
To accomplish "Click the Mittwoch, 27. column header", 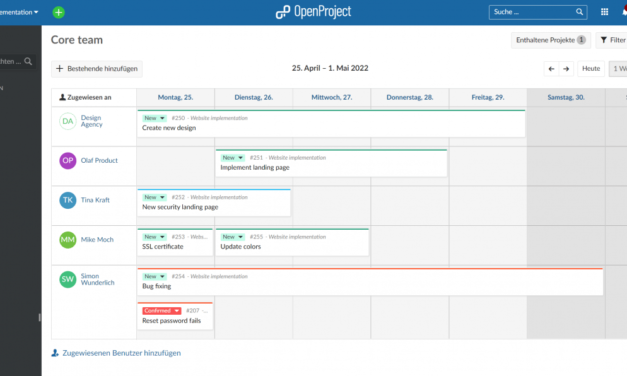I will tap(332, 97).
